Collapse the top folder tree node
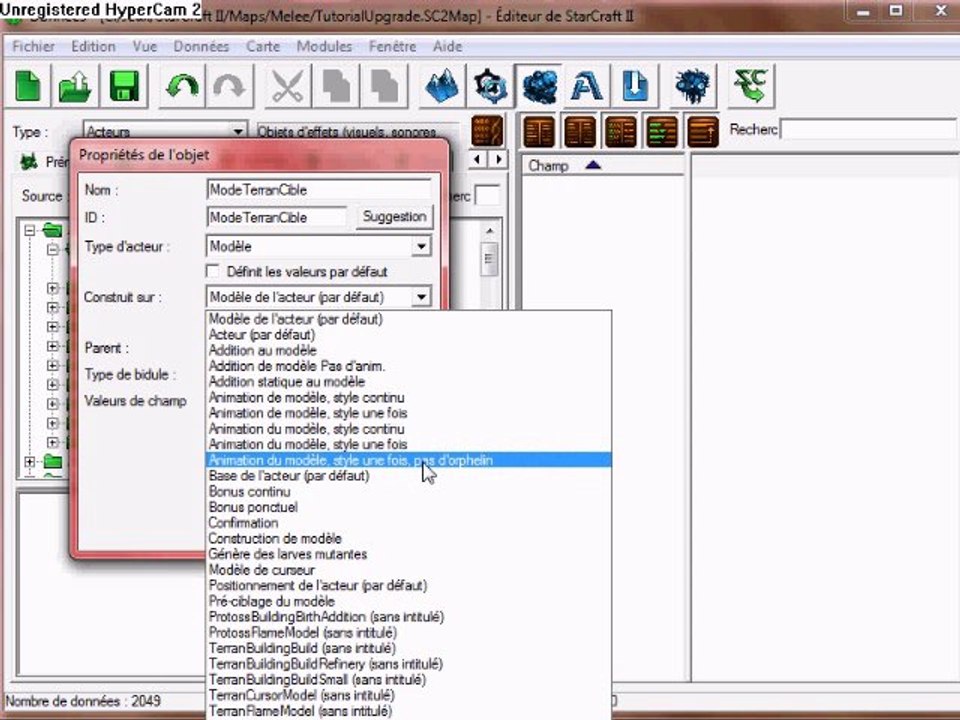960x720 pixels. pos(29,231)
